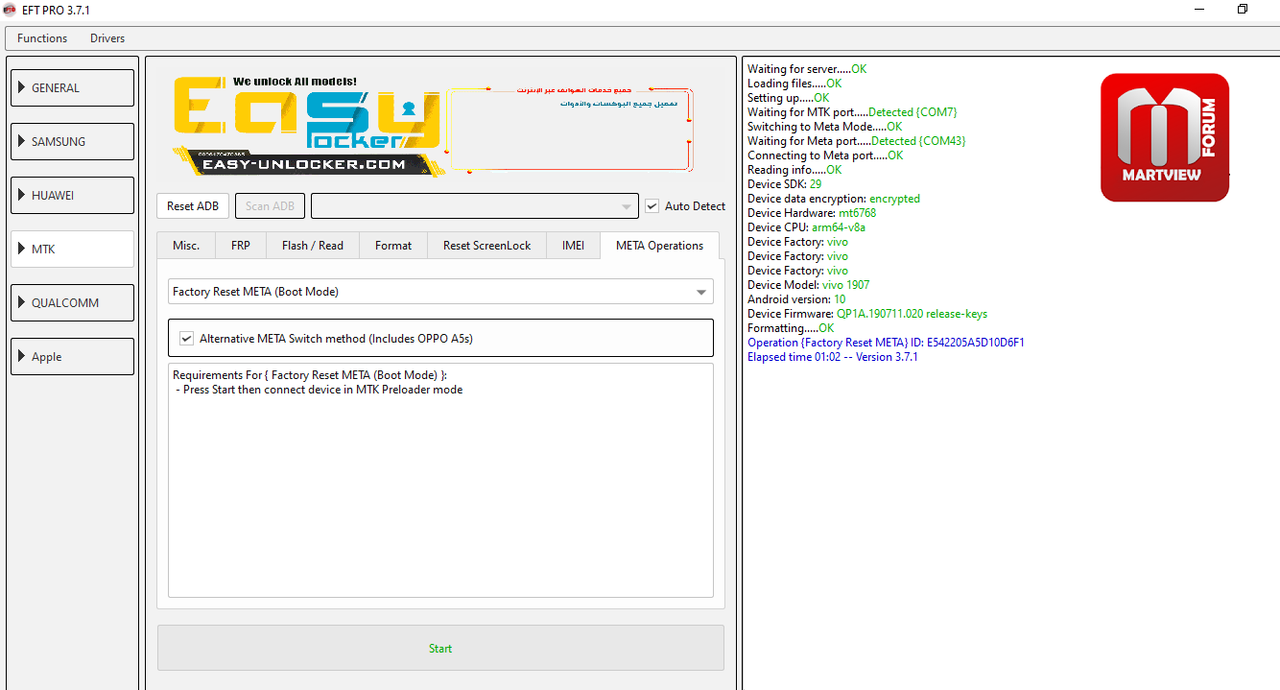Minimize the EFT PRO window

pos(1199,9)
